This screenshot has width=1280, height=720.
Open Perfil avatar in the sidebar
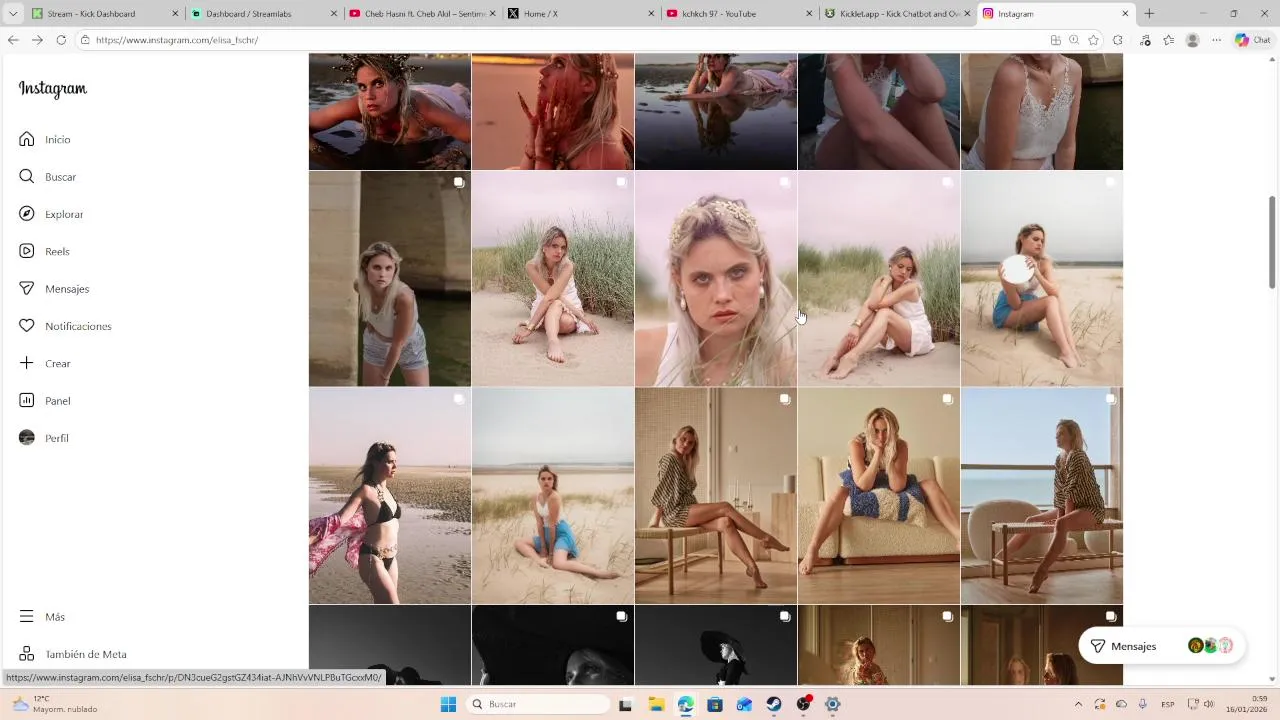click(27, 438)
